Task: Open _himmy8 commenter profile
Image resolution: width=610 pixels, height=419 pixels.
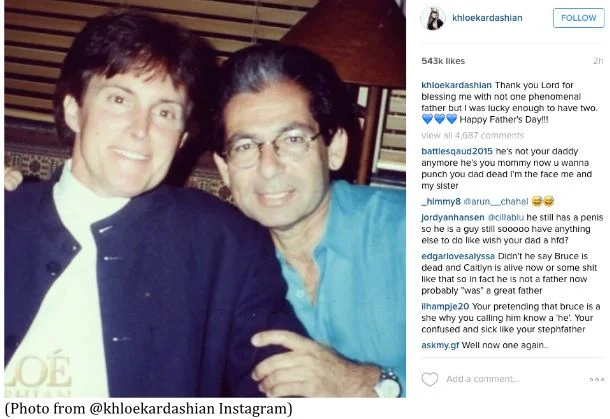Action: [x=441, y=202]
